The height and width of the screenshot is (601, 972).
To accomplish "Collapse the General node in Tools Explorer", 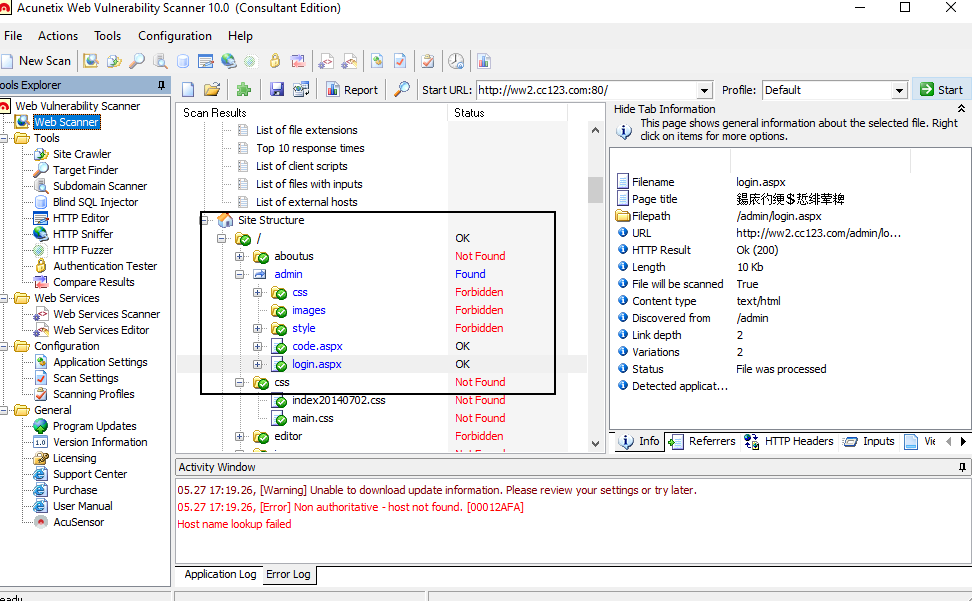I will click(4, 410).
